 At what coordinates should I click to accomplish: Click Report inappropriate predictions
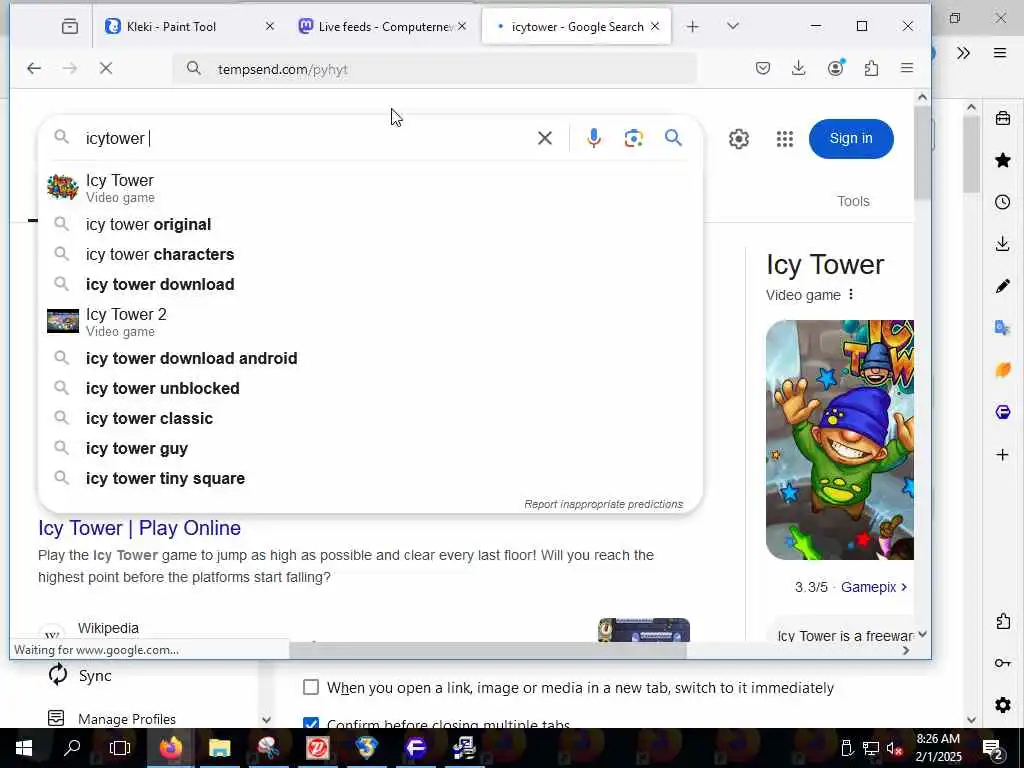coord(603,504)
